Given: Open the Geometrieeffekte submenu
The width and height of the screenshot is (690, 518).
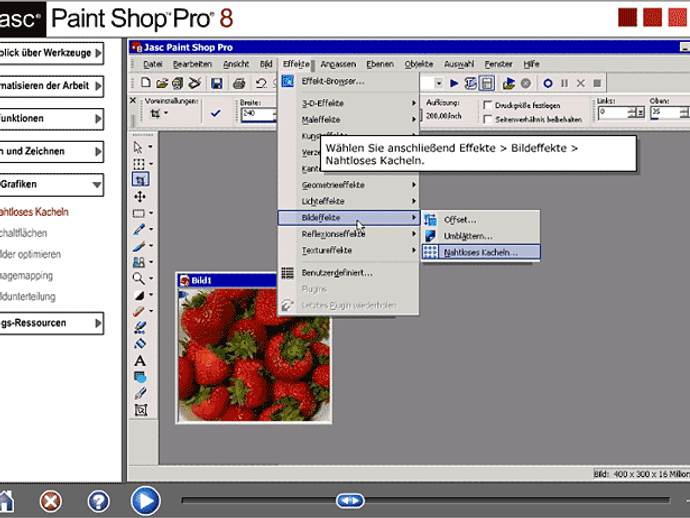Looking at the screenshot, I should pyautogui.click(x=348, y=185).
